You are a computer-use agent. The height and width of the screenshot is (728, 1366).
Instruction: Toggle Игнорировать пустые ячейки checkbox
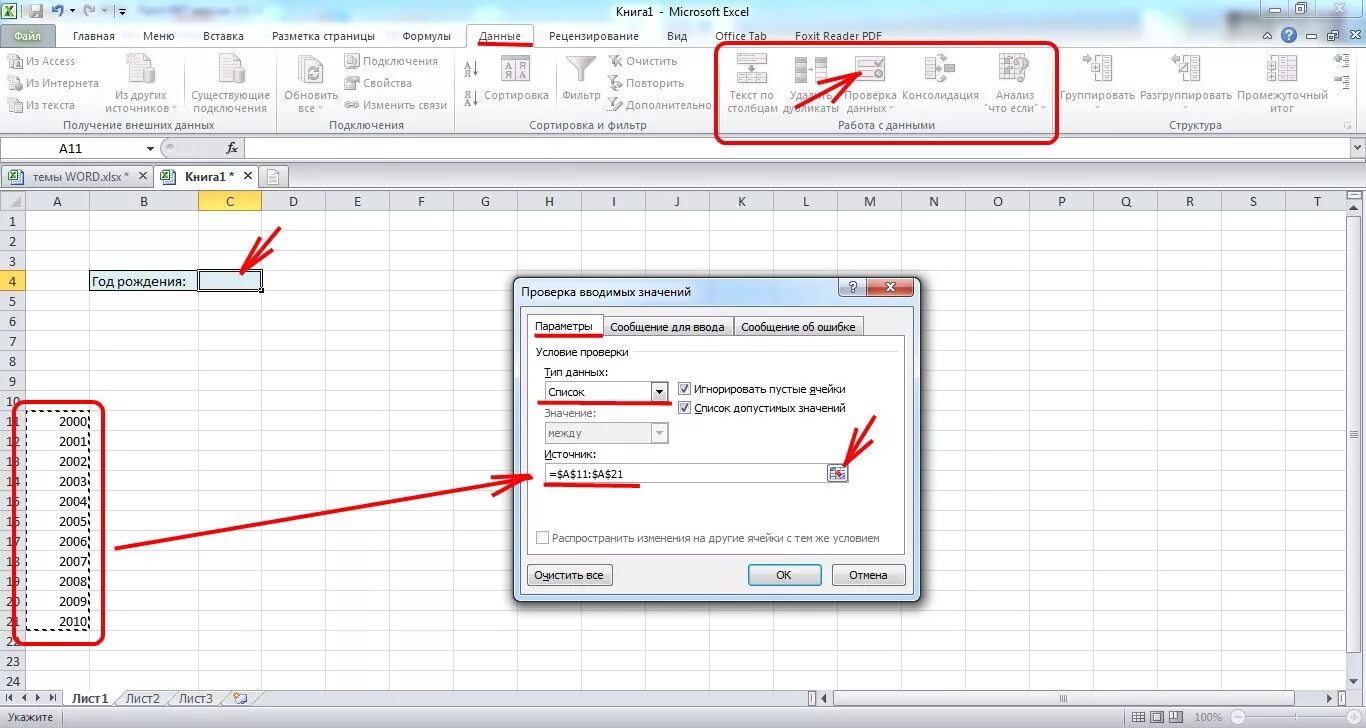(x=684, y=389)
